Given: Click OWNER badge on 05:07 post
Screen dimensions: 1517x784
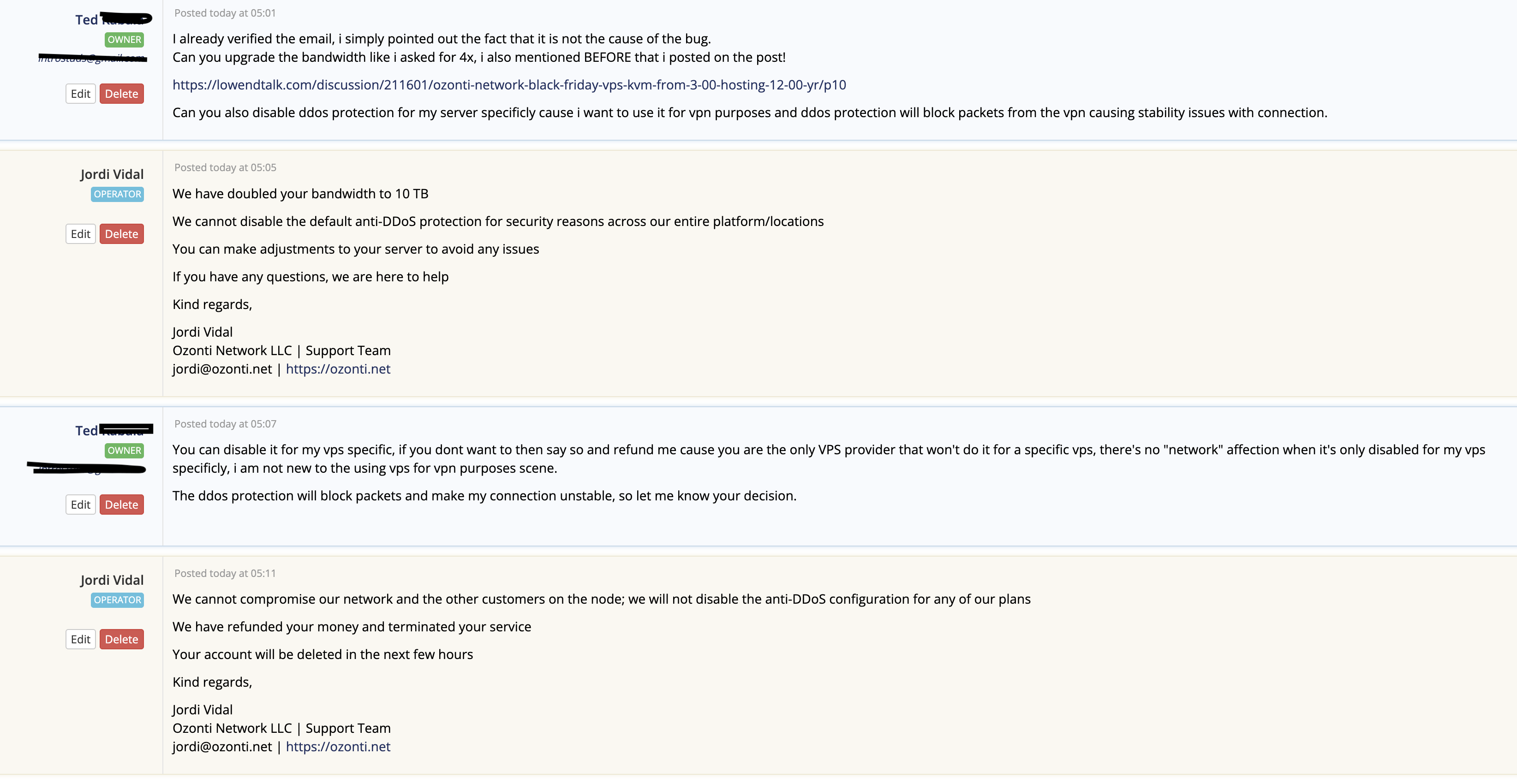Looking at the screenshot, I should tap(124, 450).
